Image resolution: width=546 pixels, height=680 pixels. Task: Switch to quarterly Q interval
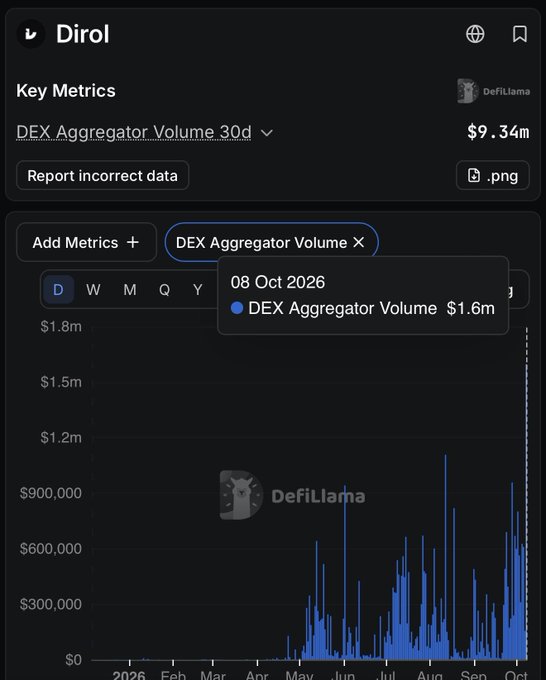point(164,289)
